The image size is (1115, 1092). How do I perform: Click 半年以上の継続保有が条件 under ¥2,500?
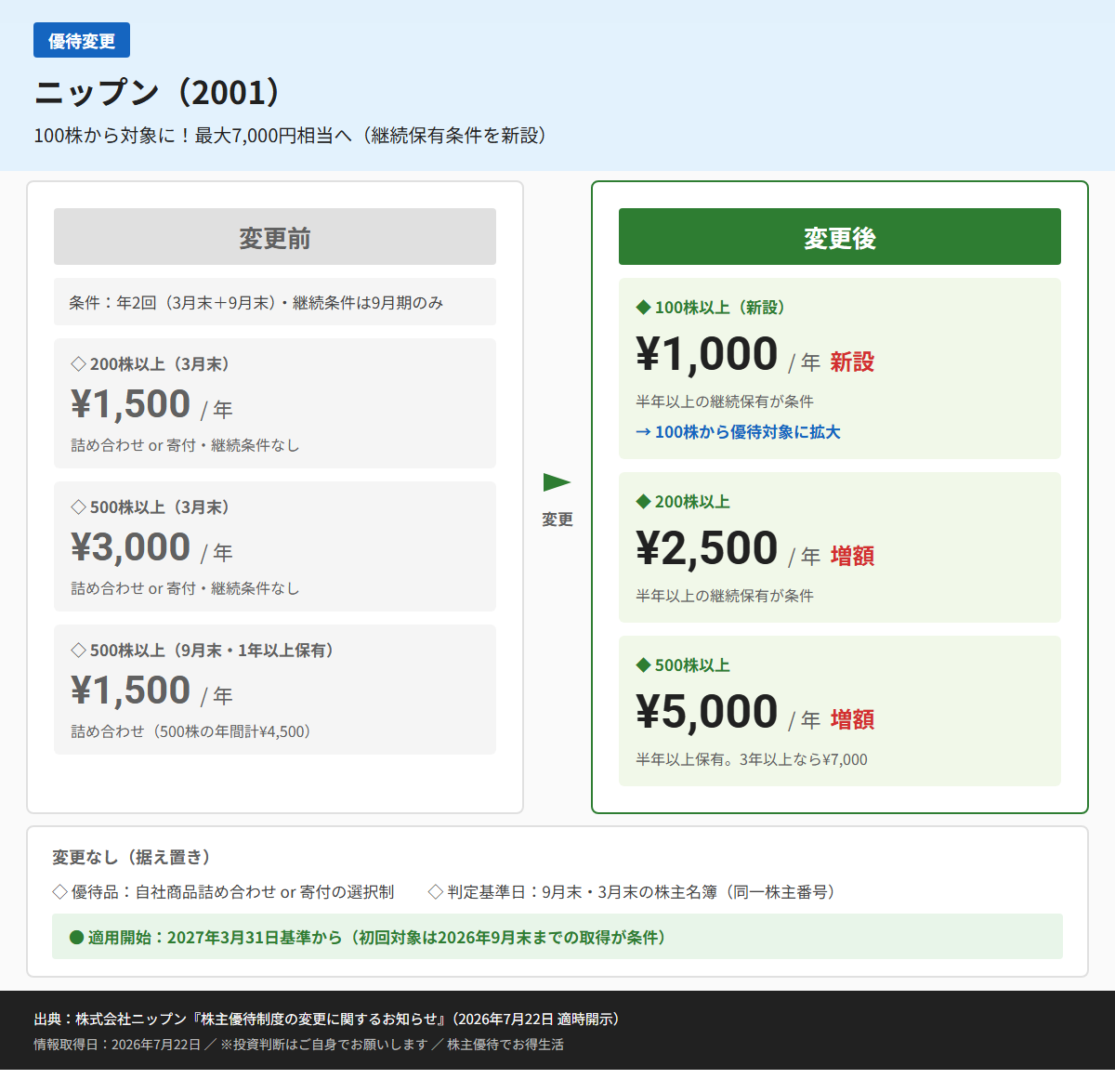(725, 596)
